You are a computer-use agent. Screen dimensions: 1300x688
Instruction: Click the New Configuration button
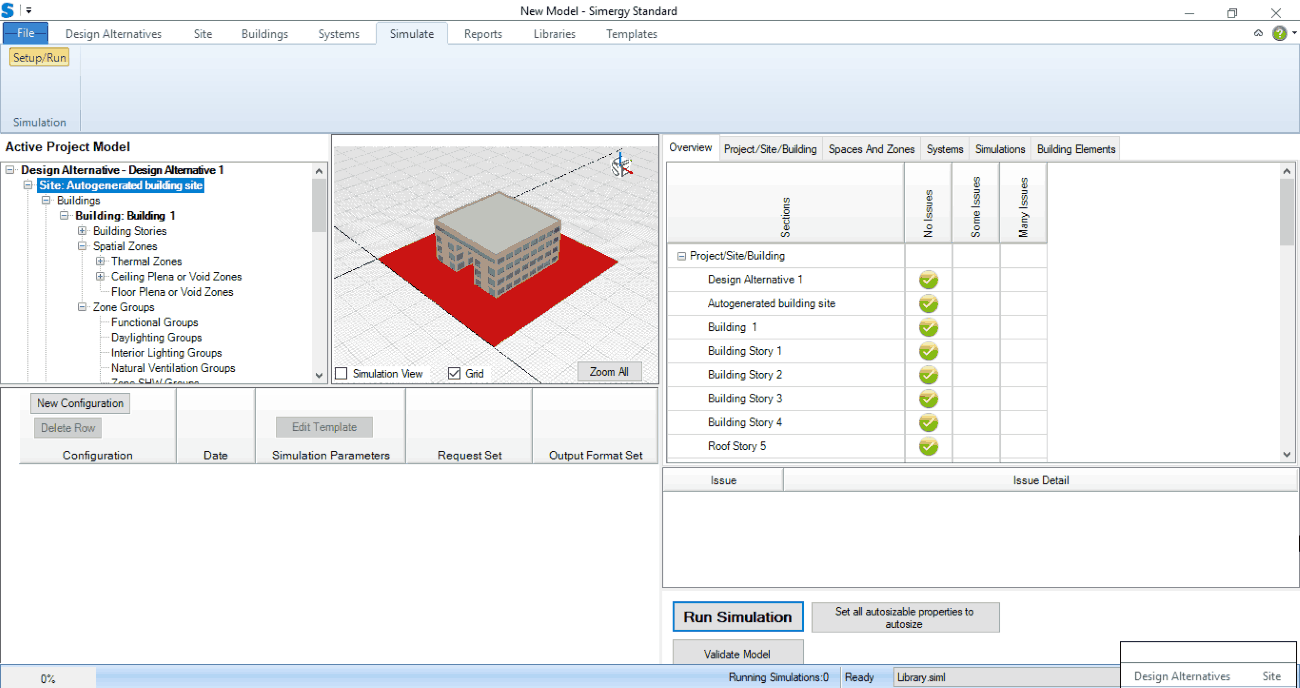click(x=80, y=403)
